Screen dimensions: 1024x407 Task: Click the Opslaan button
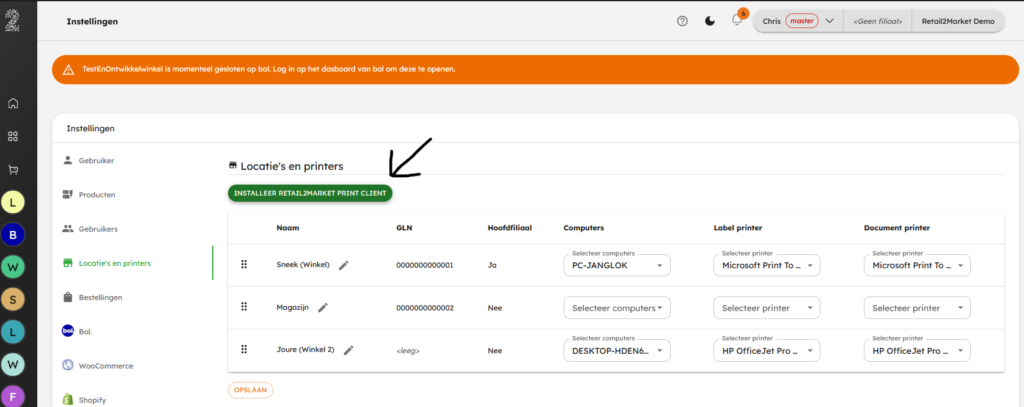click(250, 390)
